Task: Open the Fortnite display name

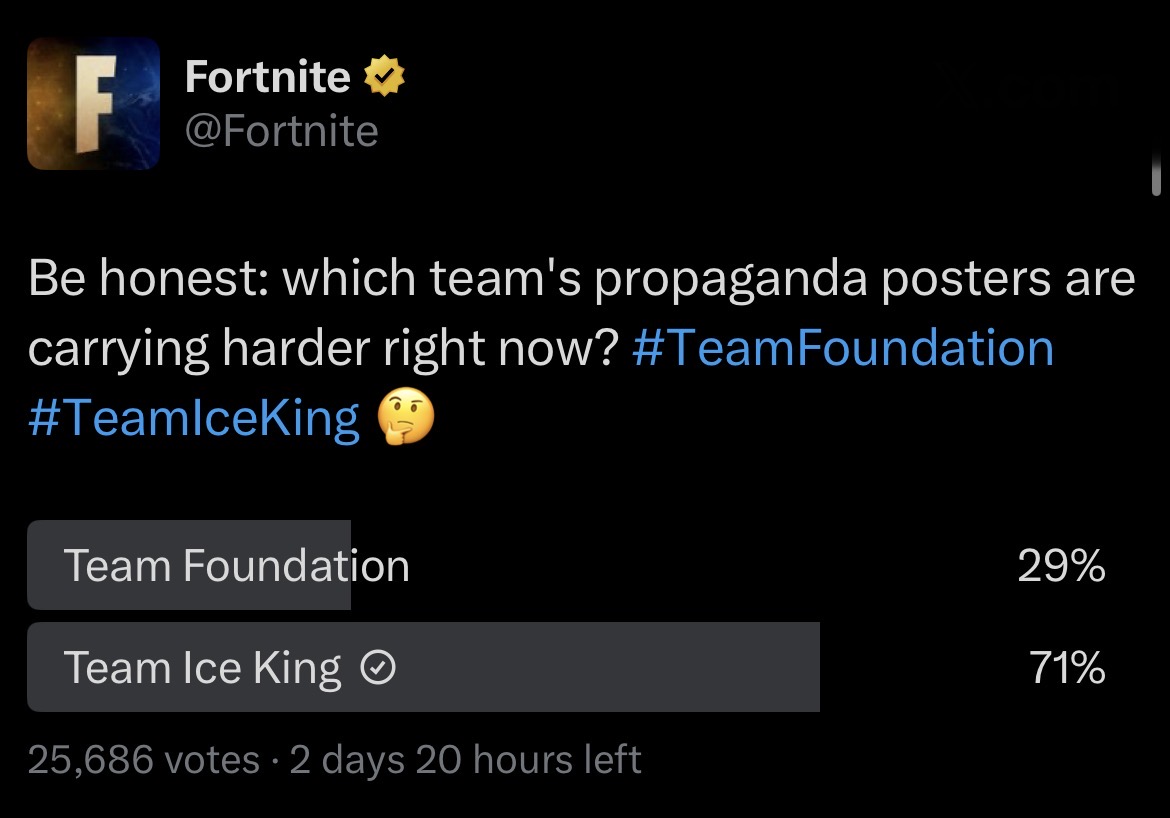Action: [267, 78]
